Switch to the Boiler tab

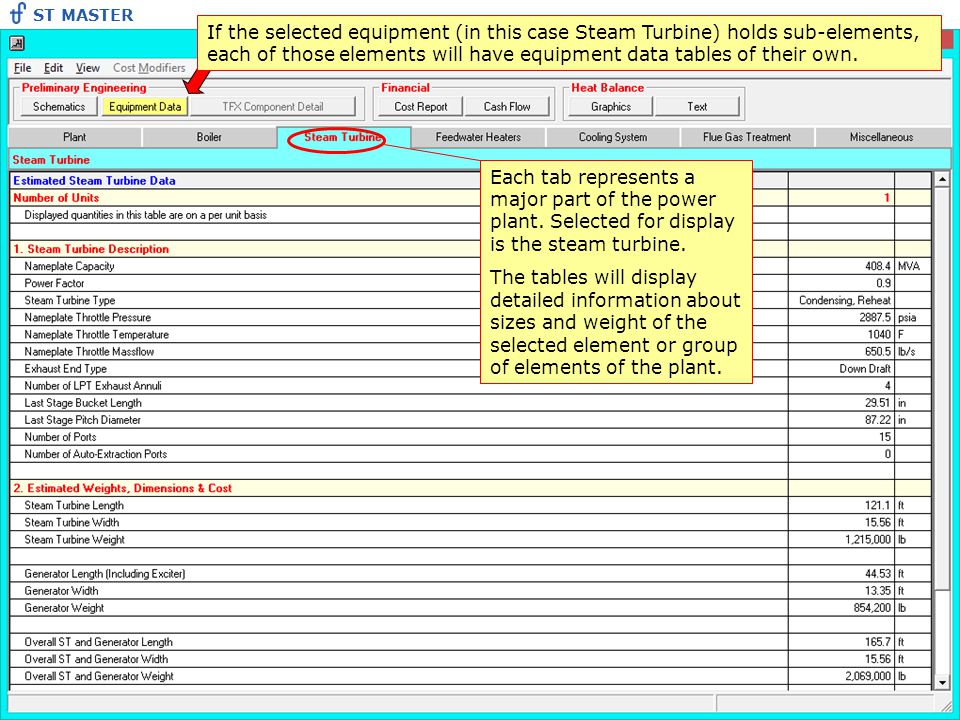[209, 137]
